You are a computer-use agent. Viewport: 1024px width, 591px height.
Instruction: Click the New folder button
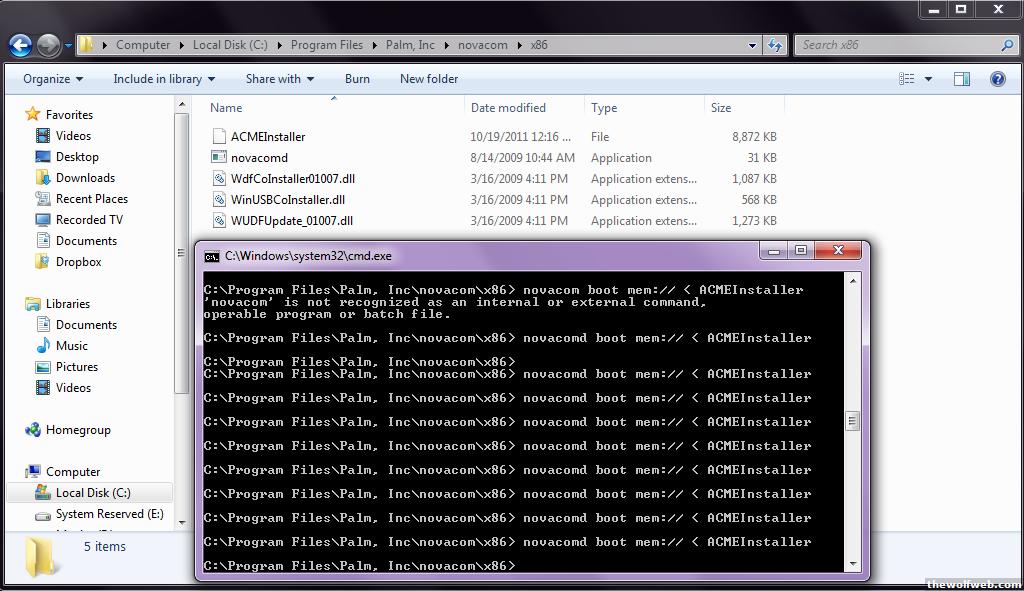coord(429,79)
